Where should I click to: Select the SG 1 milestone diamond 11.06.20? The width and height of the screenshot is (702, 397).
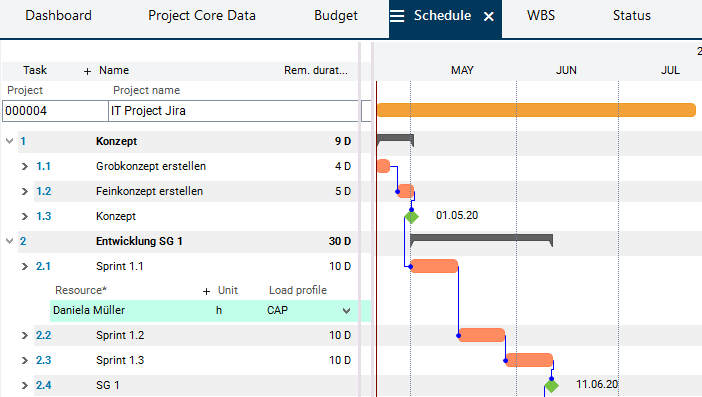point(552,385)
